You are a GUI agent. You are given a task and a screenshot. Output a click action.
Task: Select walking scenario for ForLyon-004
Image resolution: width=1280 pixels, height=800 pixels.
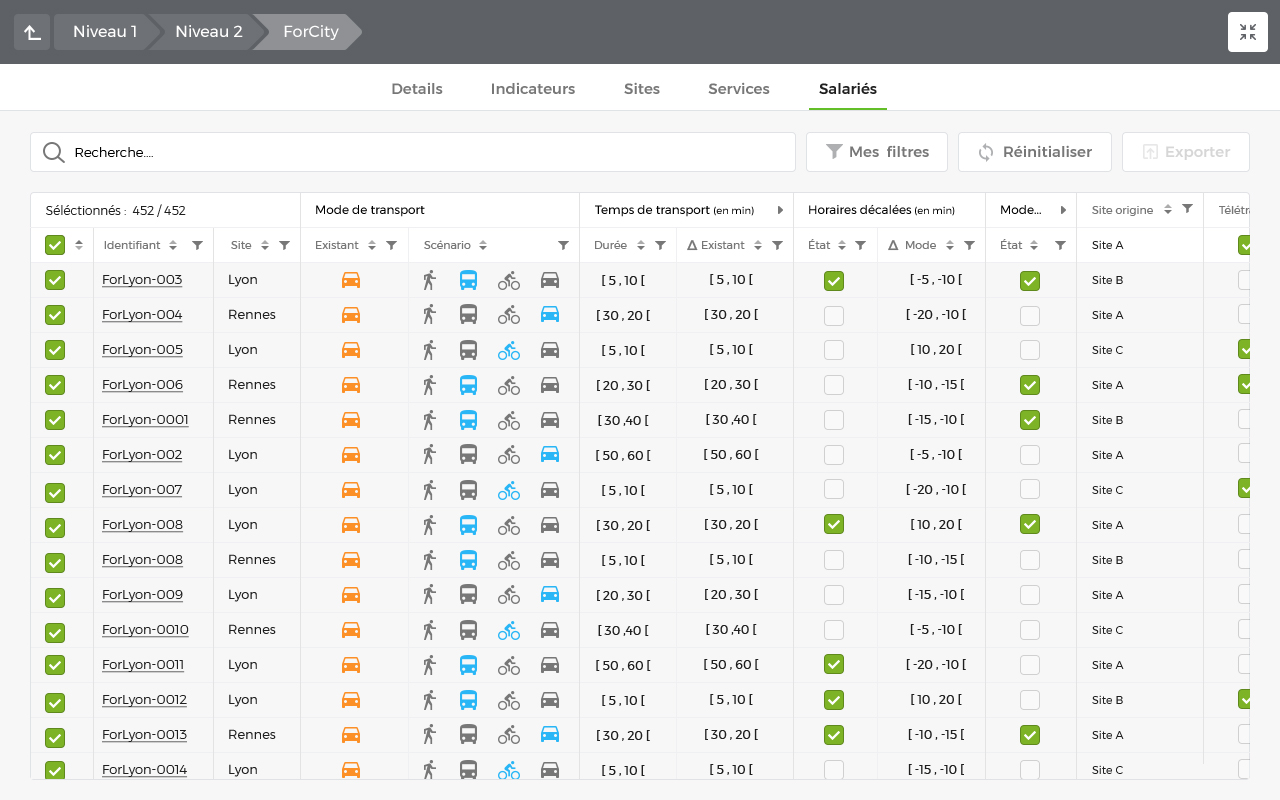429,315
